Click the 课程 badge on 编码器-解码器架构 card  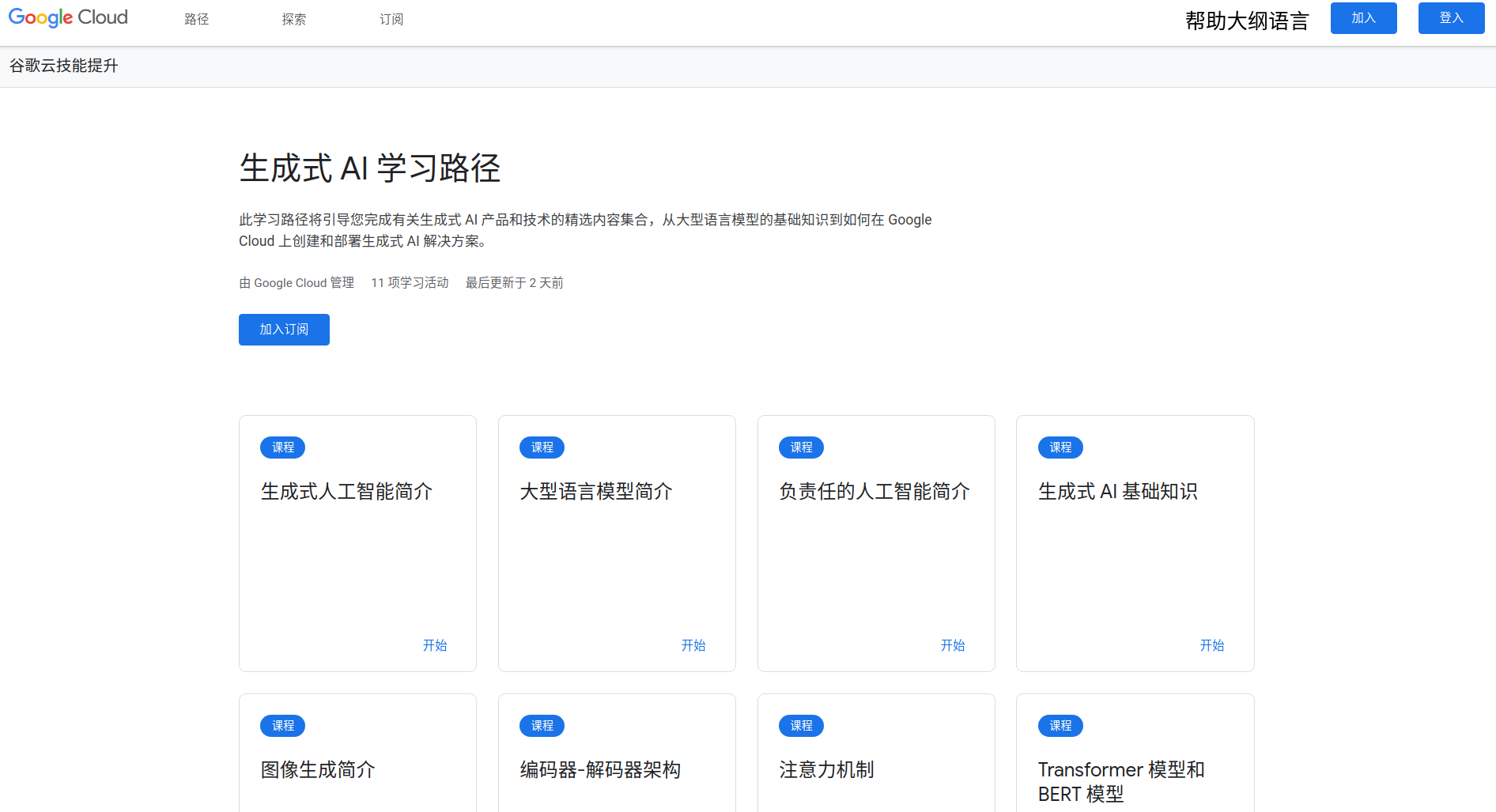pos(542,726)
